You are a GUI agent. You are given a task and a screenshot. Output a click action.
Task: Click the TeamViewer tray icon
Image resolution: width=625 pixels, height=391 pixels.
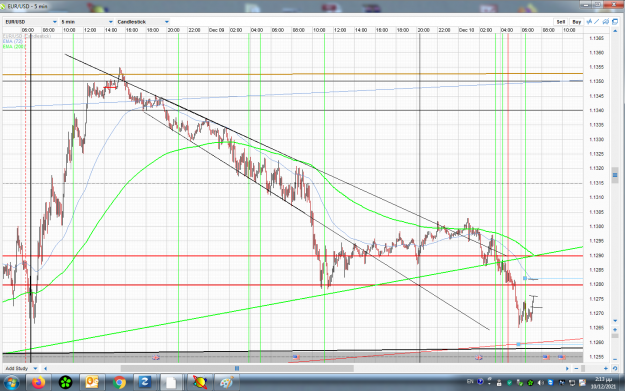550,383
